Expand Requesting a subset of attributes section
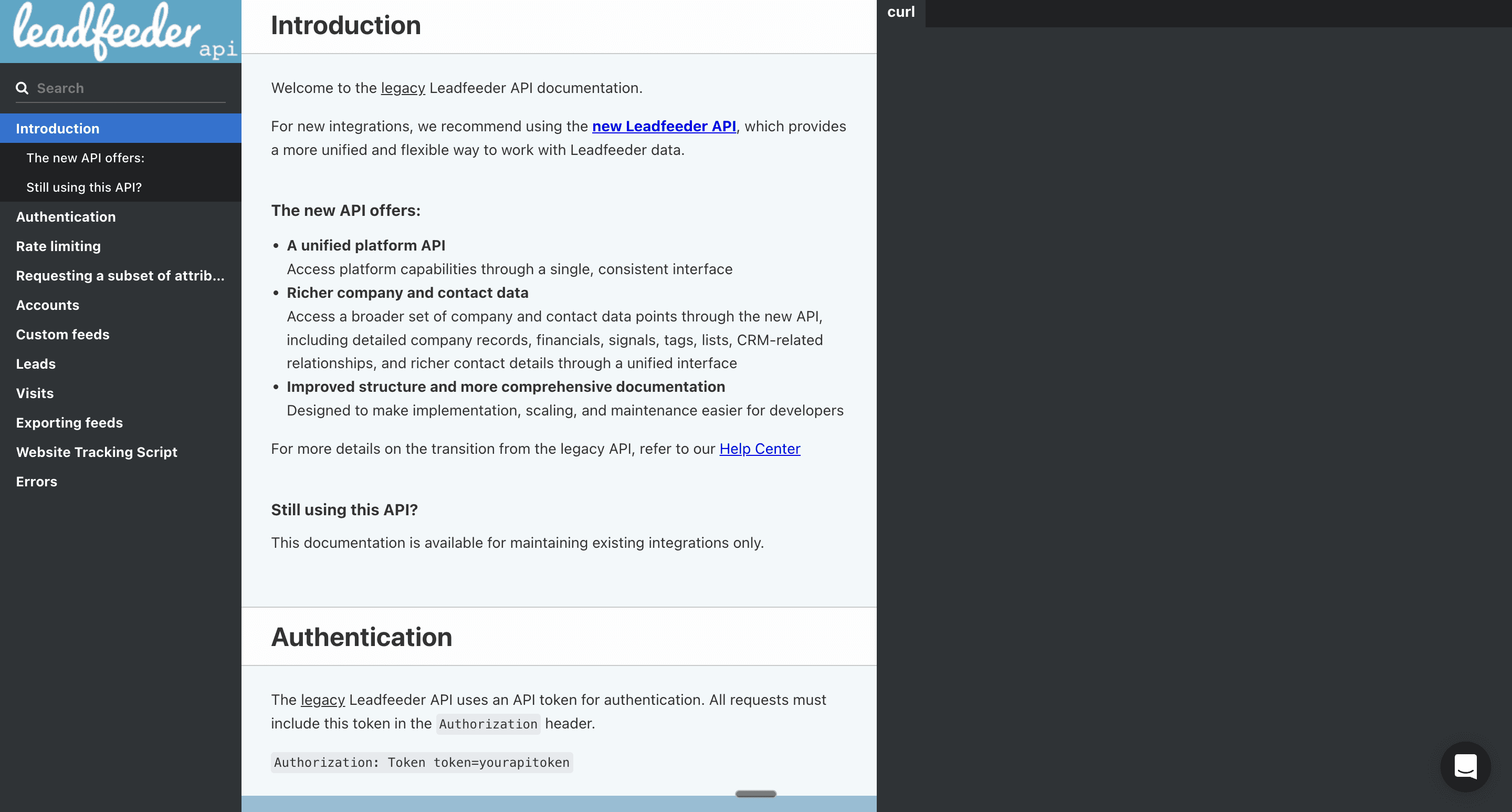Image resolution: width=1512 pixels, height=812 pixels. [120, 275]
